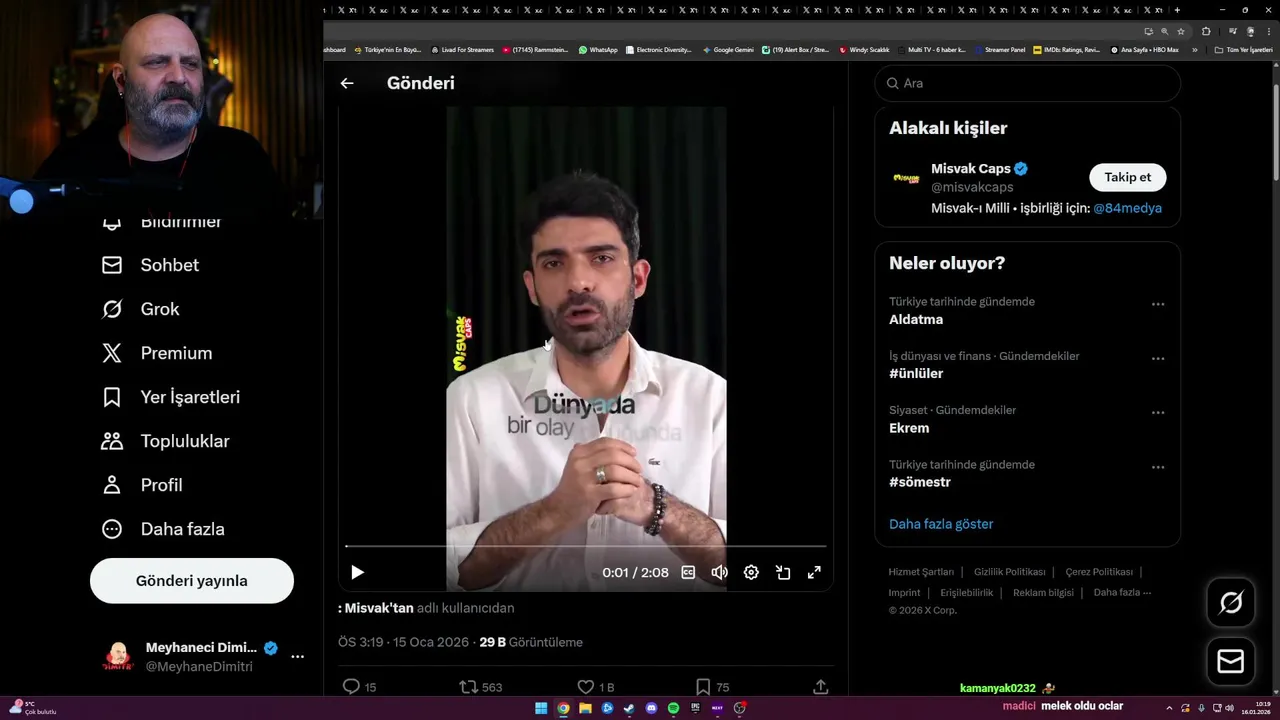Repost the post with 563 reposts
Viewport: 1280px width, 720px height.
click(480, 687)
